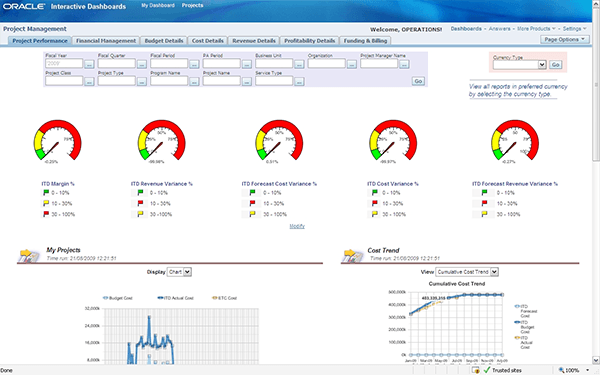Image resolution: width=600 pixels, height=375 pixels.
Task: Switch to the Profitability Details tab
Action: click(310, 41)
